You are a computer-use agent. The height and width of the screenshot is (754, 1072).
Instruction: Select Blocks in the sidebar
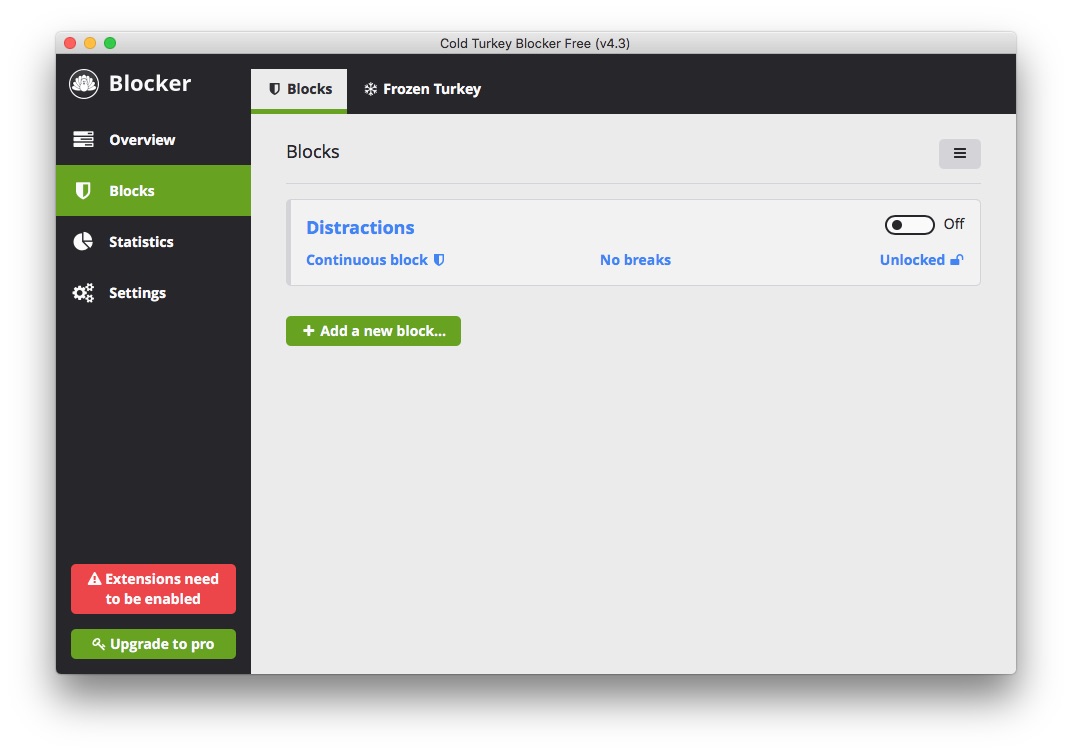coord(153,191)
